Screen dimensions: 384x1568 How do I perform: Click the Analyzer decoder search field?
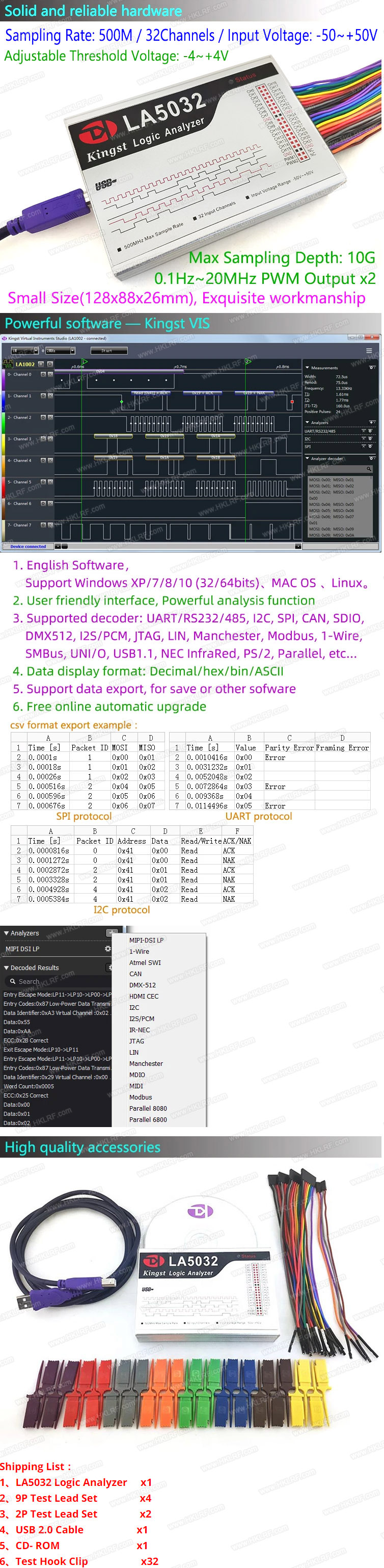340,469
